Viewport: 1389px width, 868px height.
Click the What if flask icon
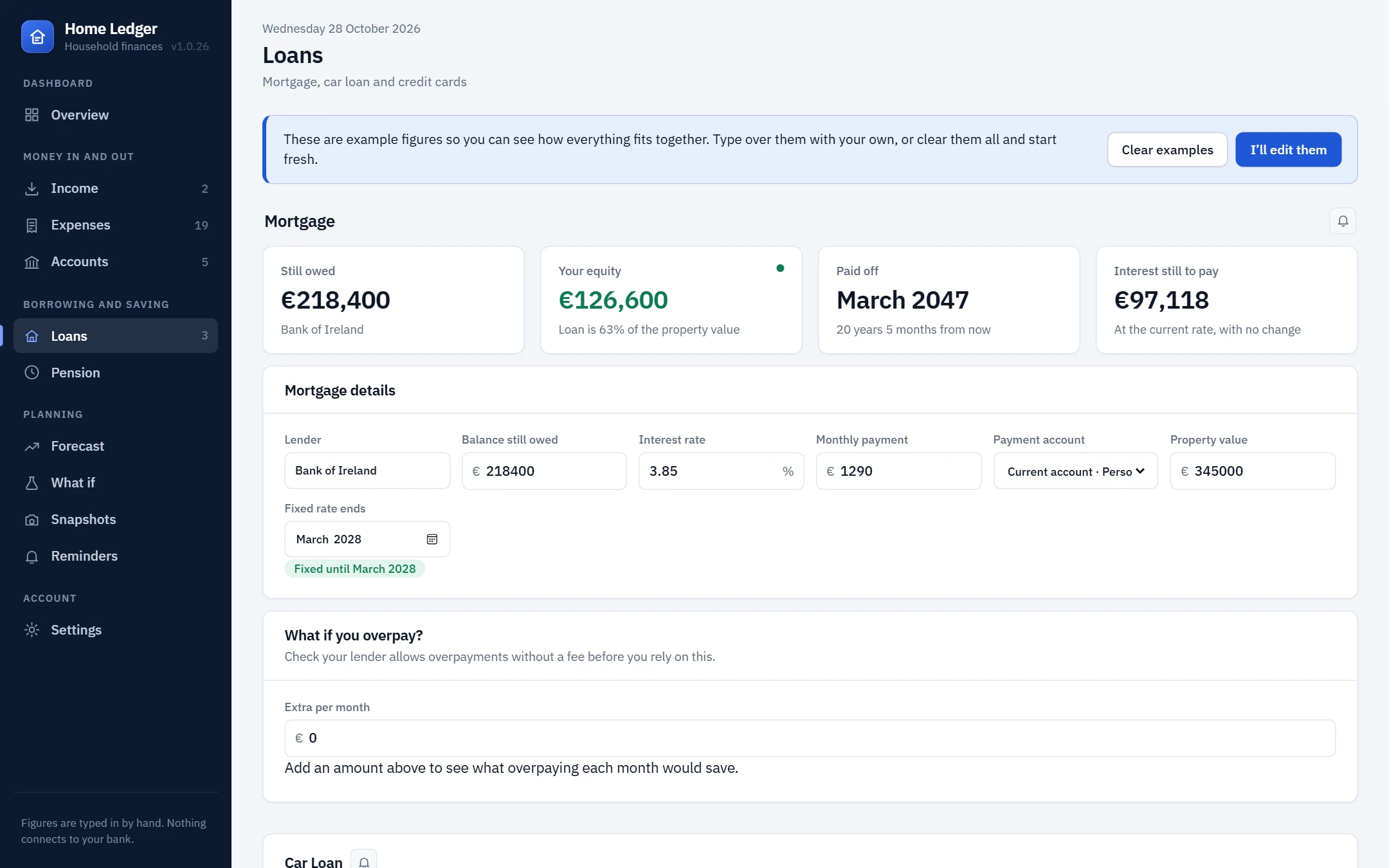click(x=32, y=483)
